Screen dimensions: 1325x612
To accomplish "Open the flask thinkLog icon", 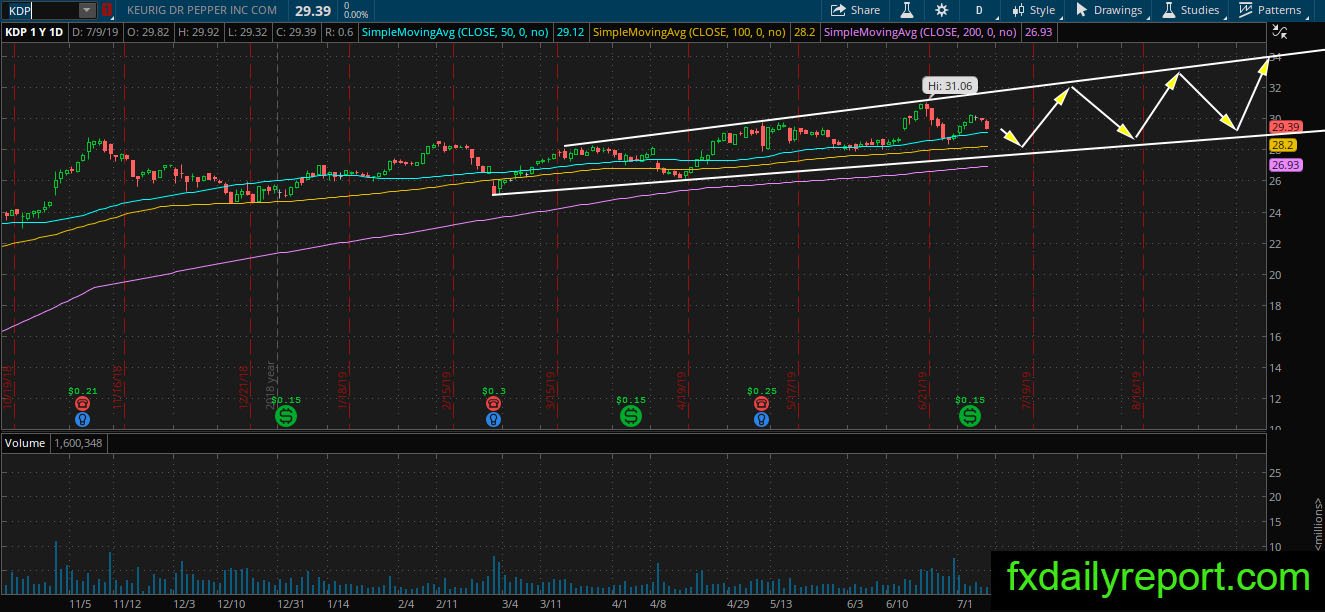I will pyautogui.click(x=908, y=10).
